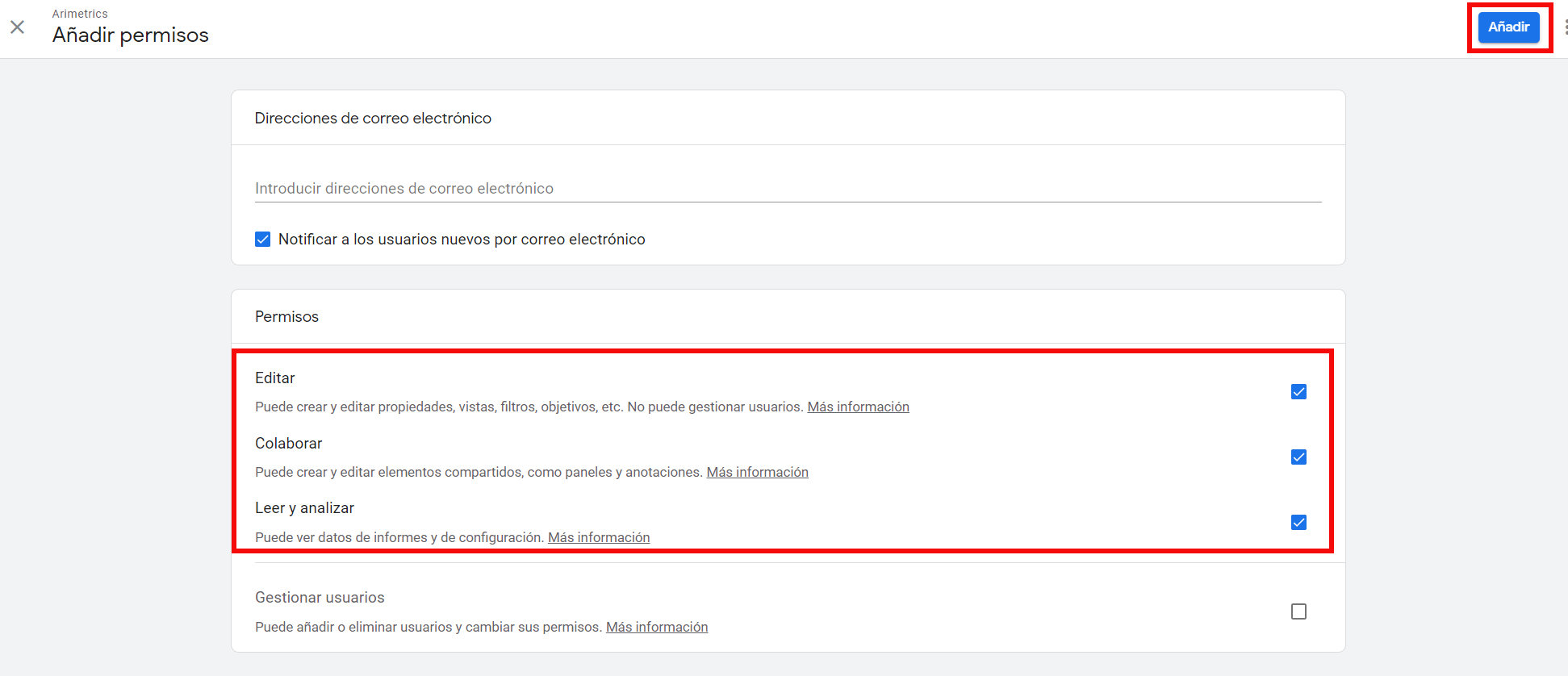
Task: Click the Editar description text
Action: coord(529,407)
